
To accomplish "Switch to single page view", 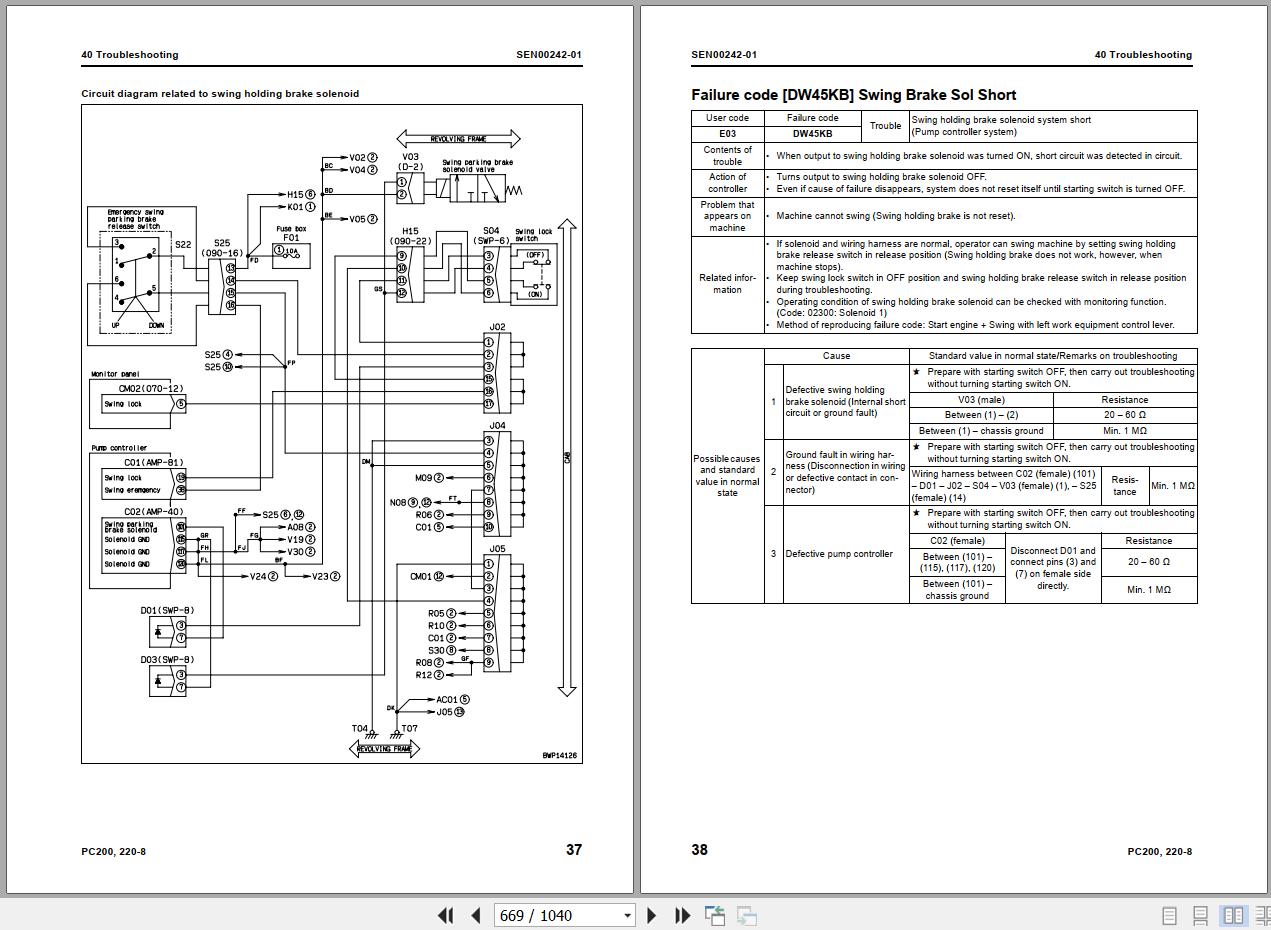I will coord(1169,915).
